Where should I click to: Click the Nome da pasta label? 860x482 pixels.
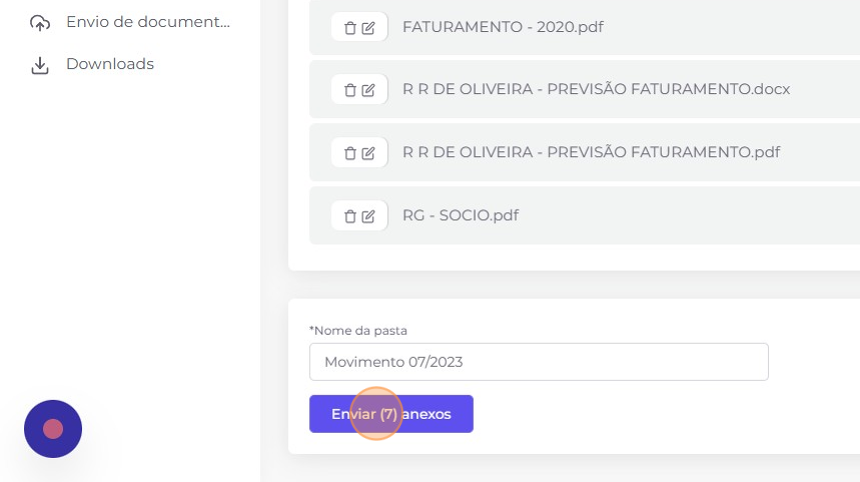(x=358, y=331)
